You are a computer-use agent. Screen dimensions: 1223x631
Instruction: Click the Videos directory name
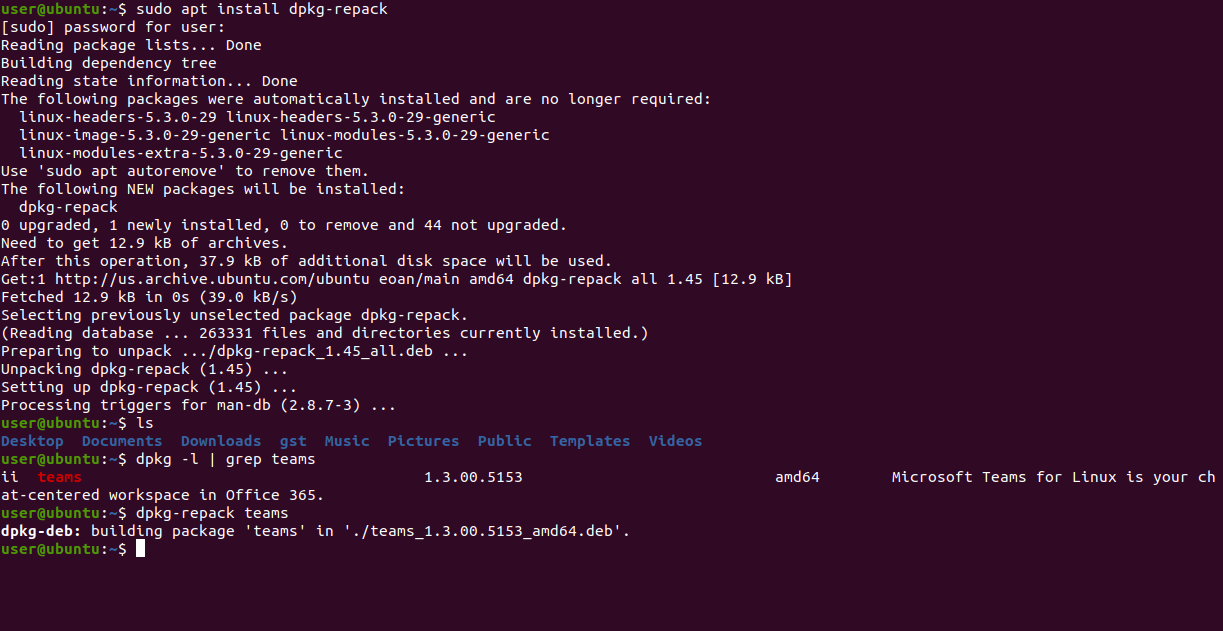click(x=675, y=441)
